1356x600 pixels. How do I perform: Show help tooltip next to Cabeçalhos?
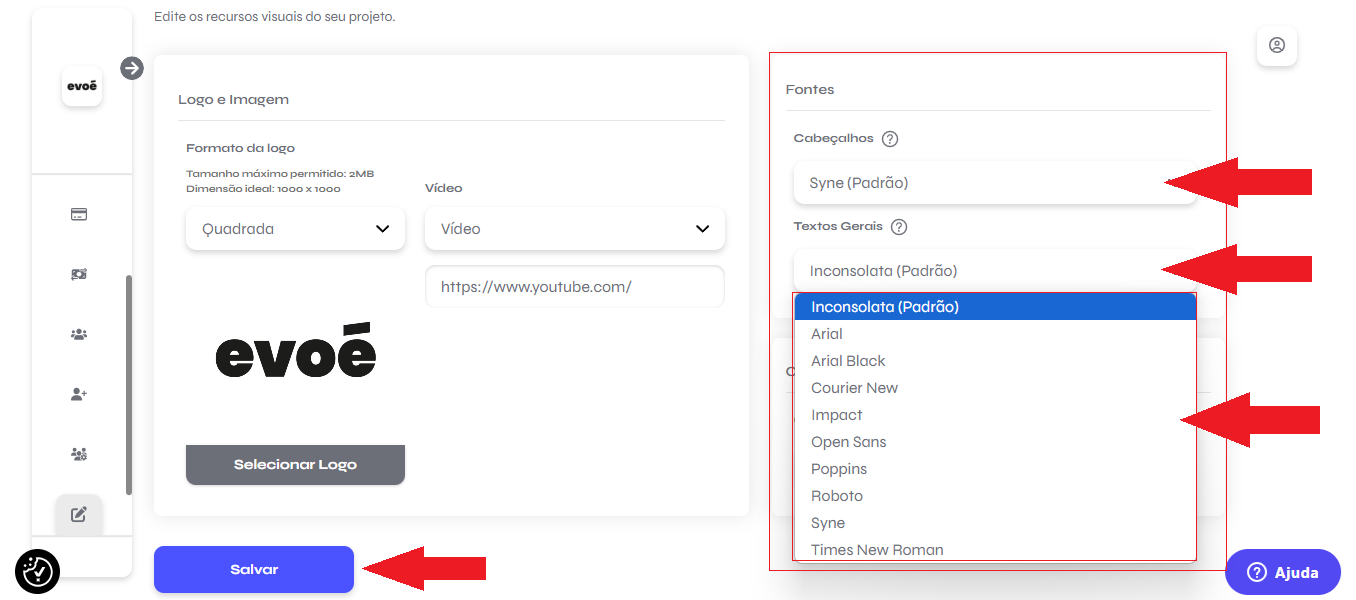tap(890, 139)
